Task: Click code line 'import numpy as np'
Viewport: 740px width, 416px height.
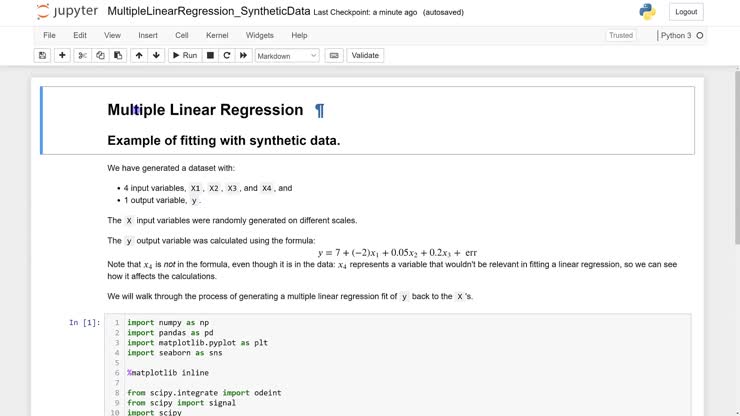Action: (168, 323)
